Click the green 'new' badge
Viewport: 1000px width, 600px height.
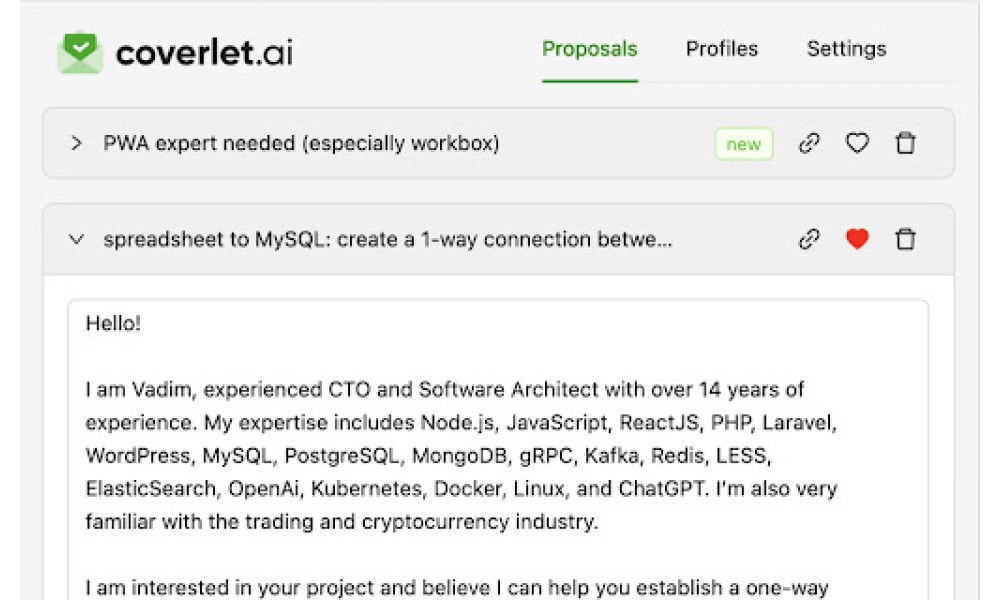point(744,144)
